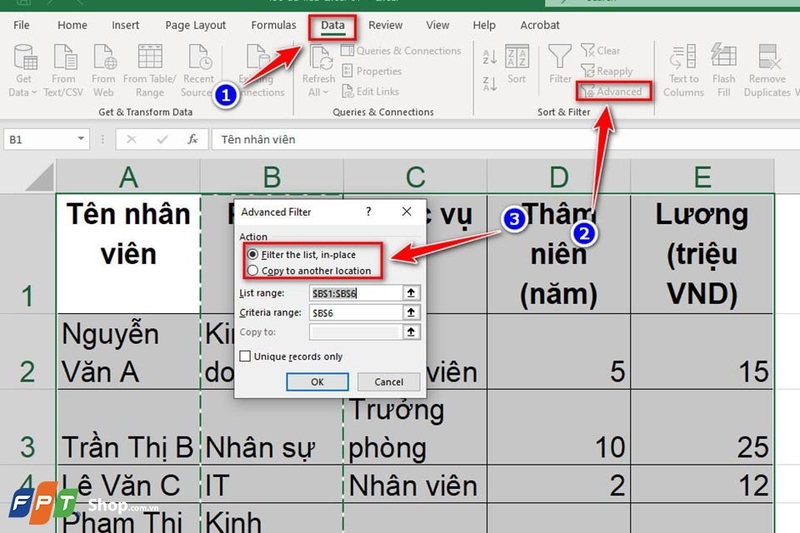Expand the Name Box dropdown
800x533 pixels.
click(x=81, y=139)
